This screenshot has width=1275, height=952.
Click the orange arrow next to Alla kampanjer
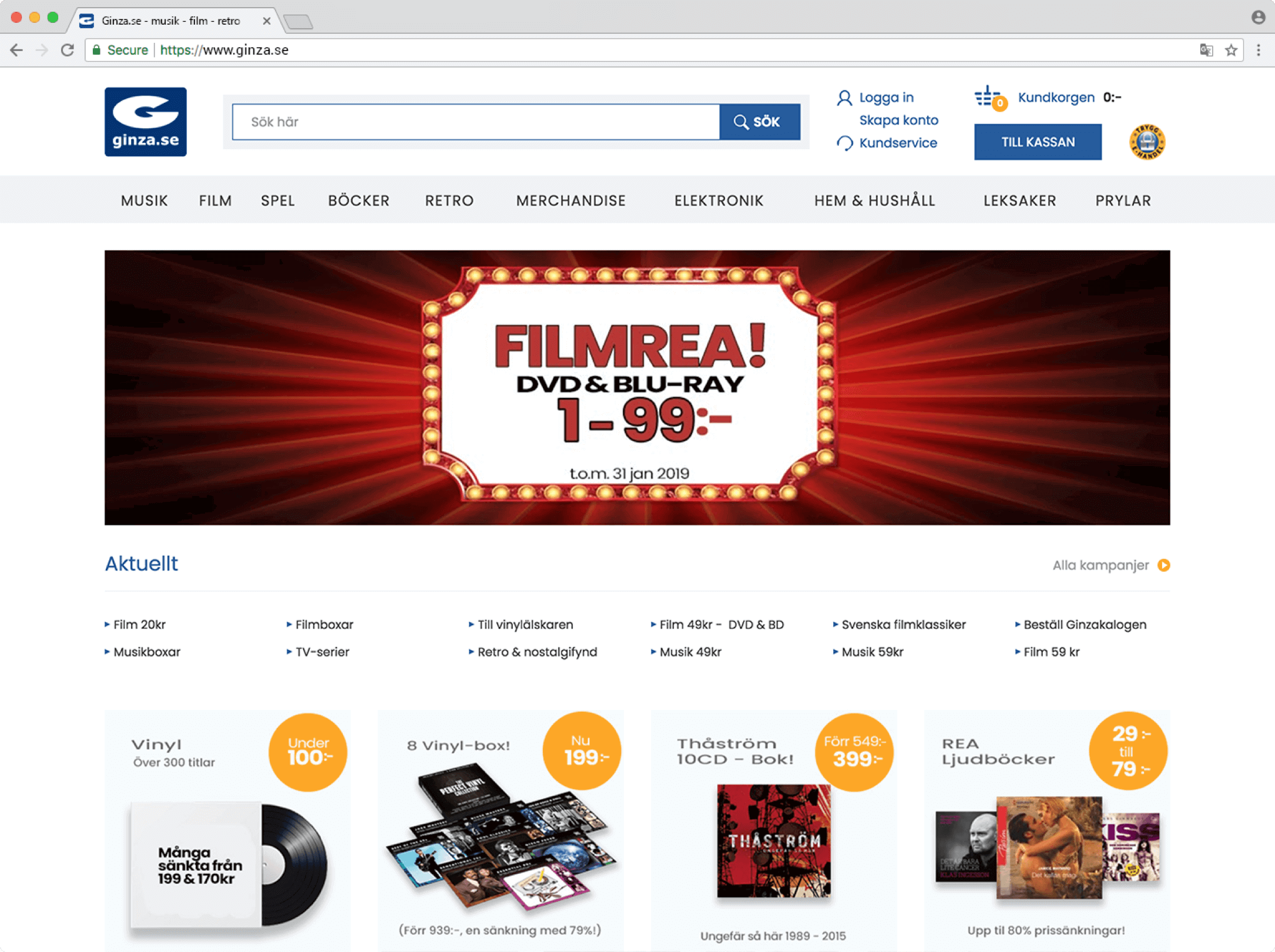(x=1164, y=565)
